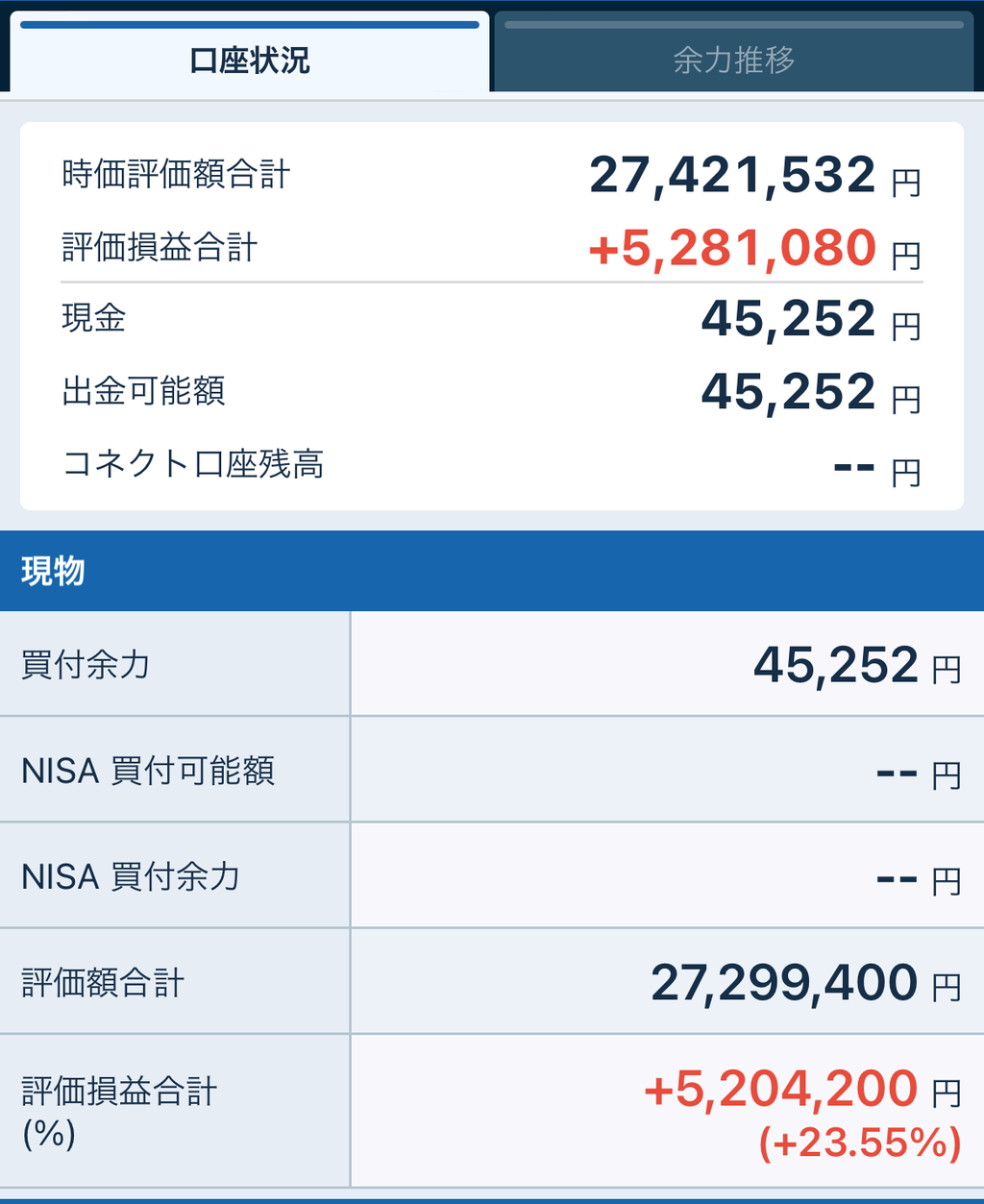Tap the 現物 section header
The height and width of the screenshot is (1204, 984).
click(x=54, y=571)
